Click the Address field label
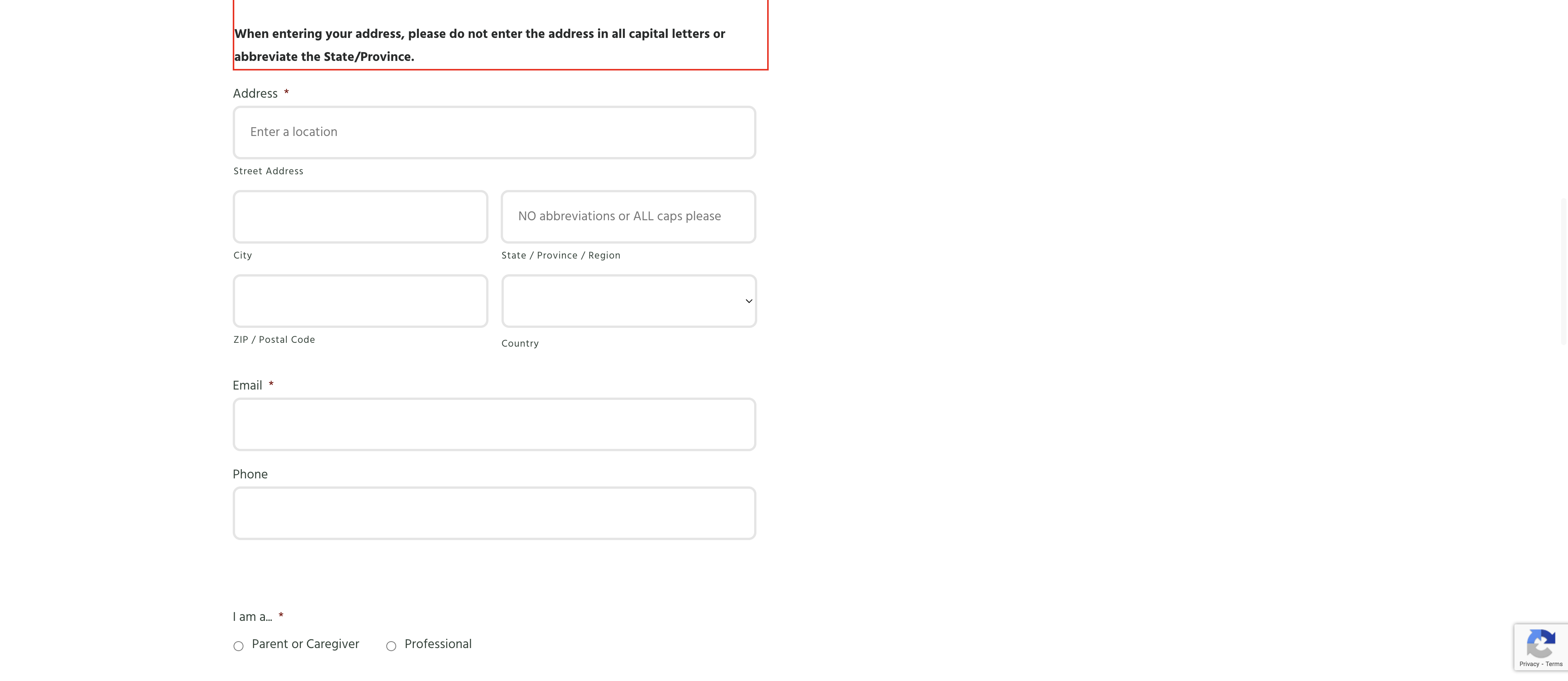This screenshot has height=681, width=1568. point(255,93)
